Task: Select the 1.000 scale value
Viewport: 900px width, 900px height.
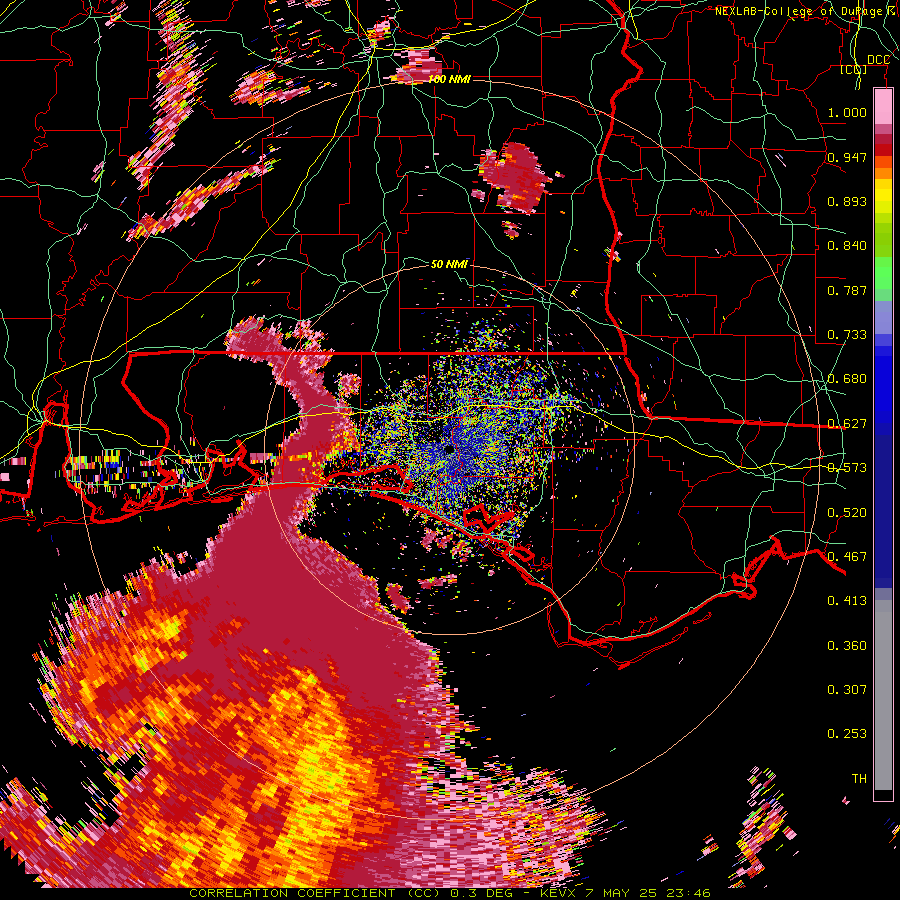Action: [847, 112]
